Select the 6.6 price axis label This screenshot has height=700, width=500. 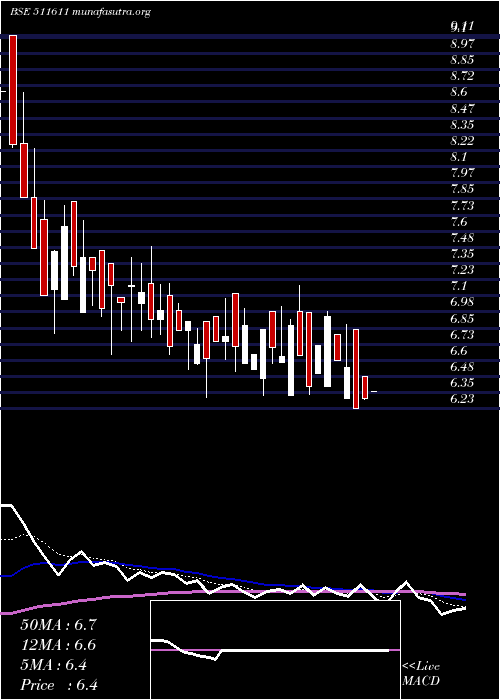459,351
